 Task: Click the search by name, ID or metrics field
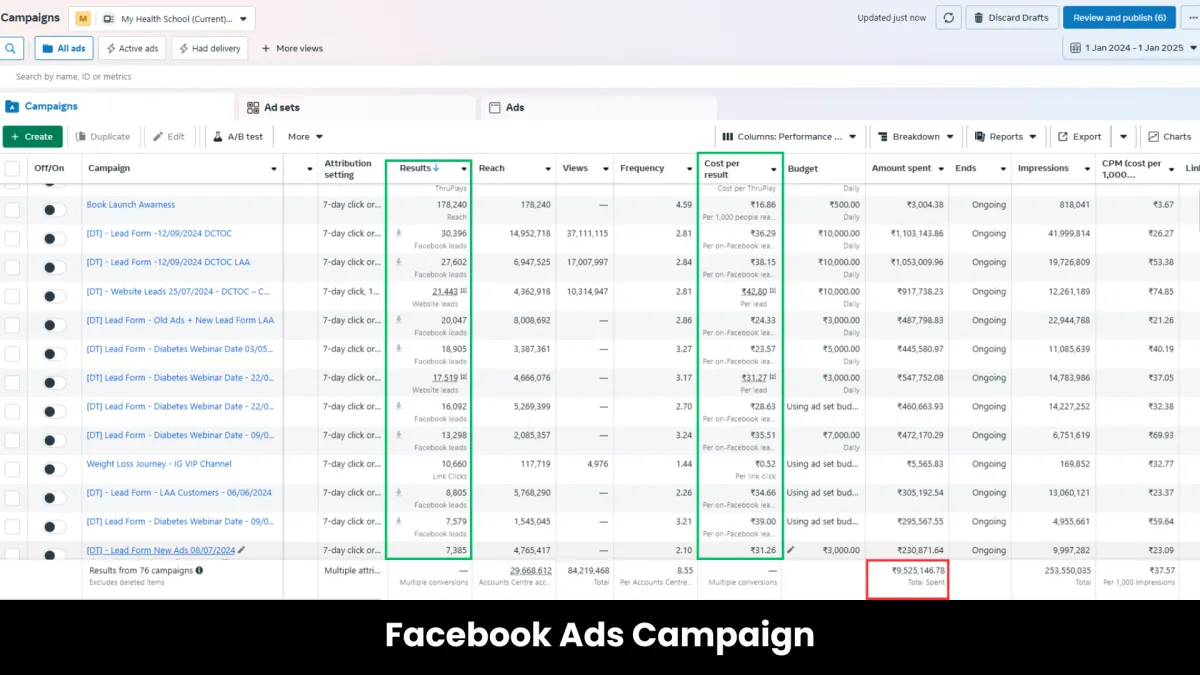pyautogui.click(x=600, y=77)
